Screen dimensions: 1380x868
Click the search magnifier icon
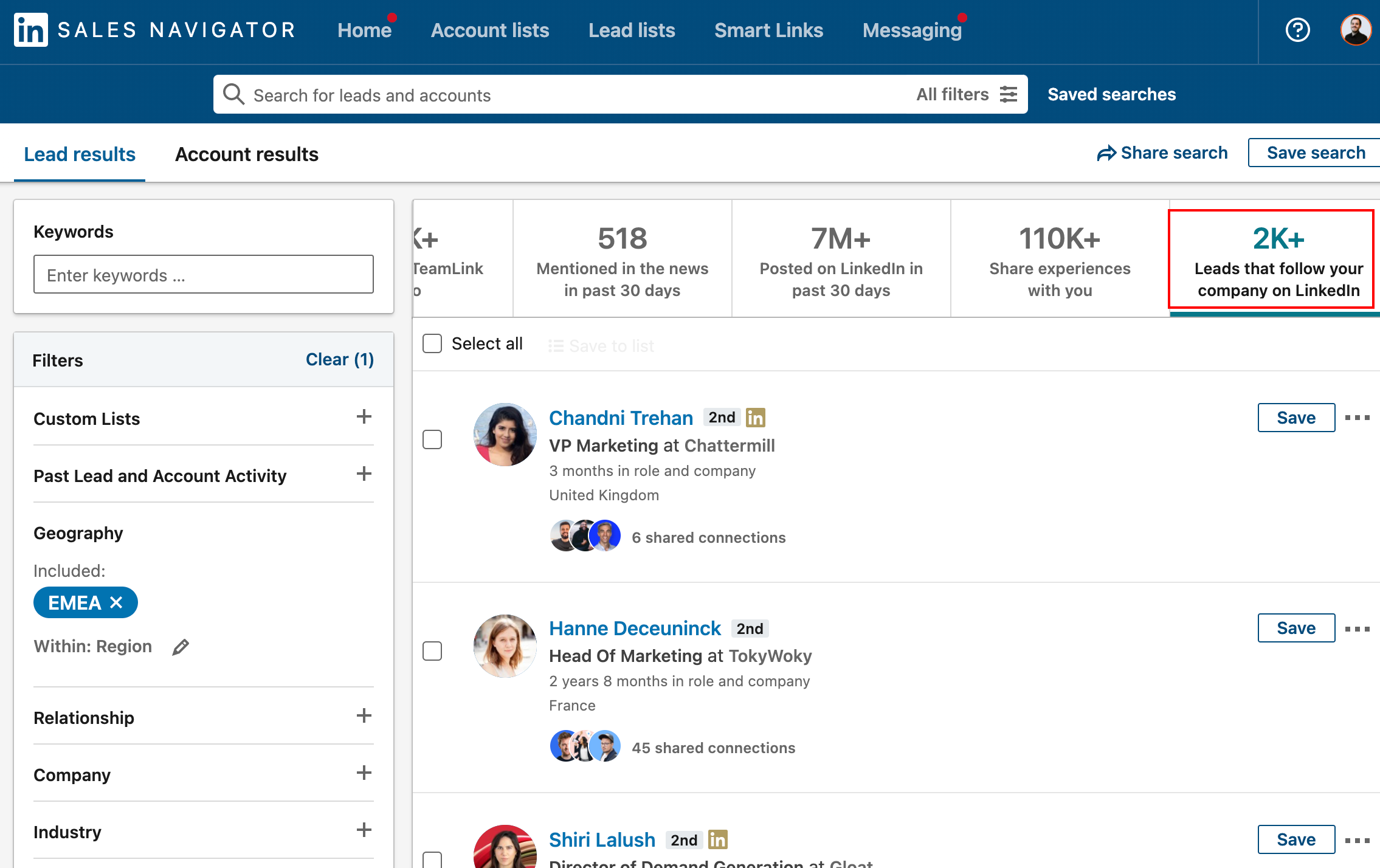(233, 94)
